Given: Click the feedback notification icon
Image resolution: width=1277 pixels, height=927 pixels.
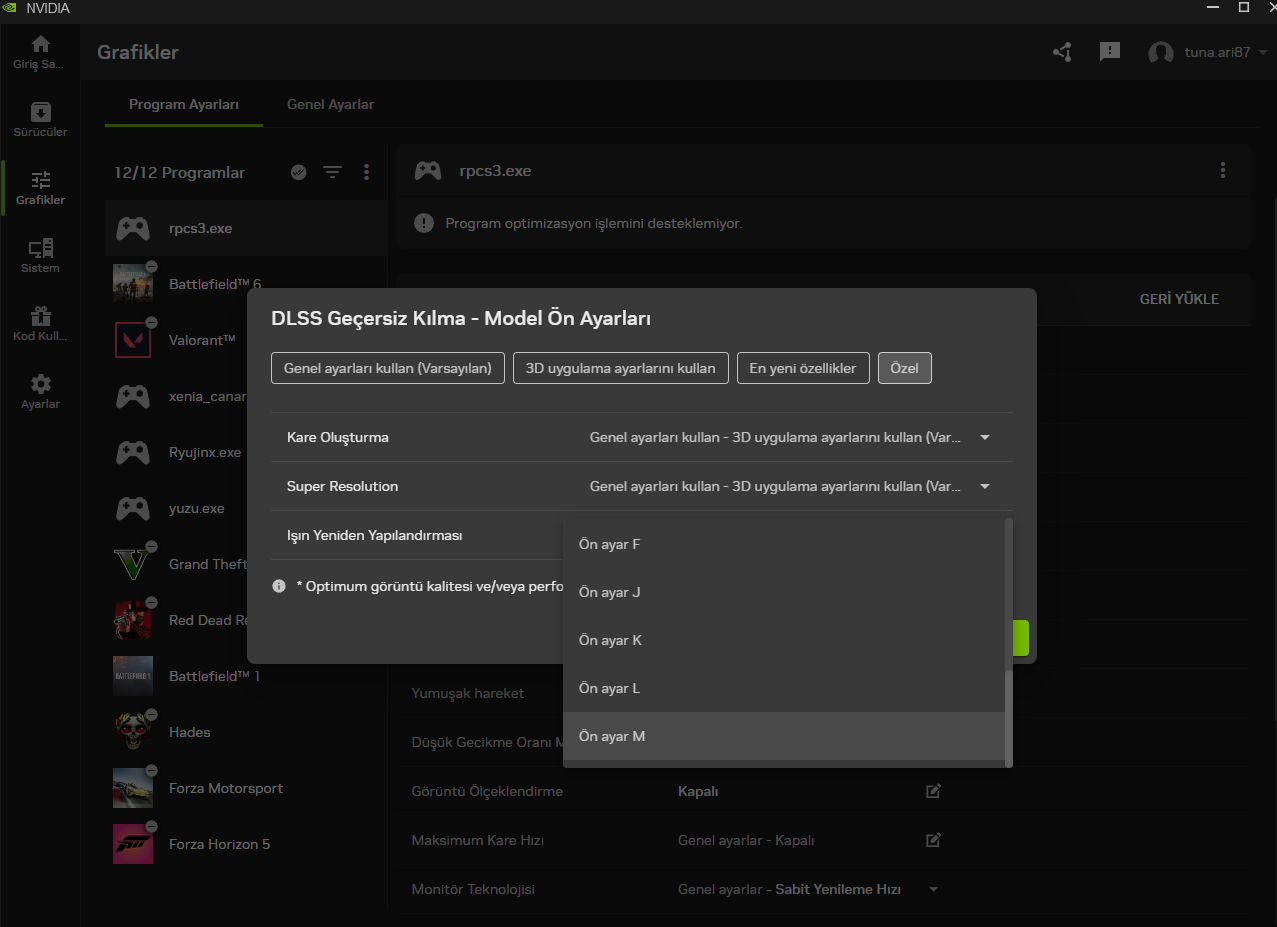Looking at the screenshot, I should pos(1109,52).
